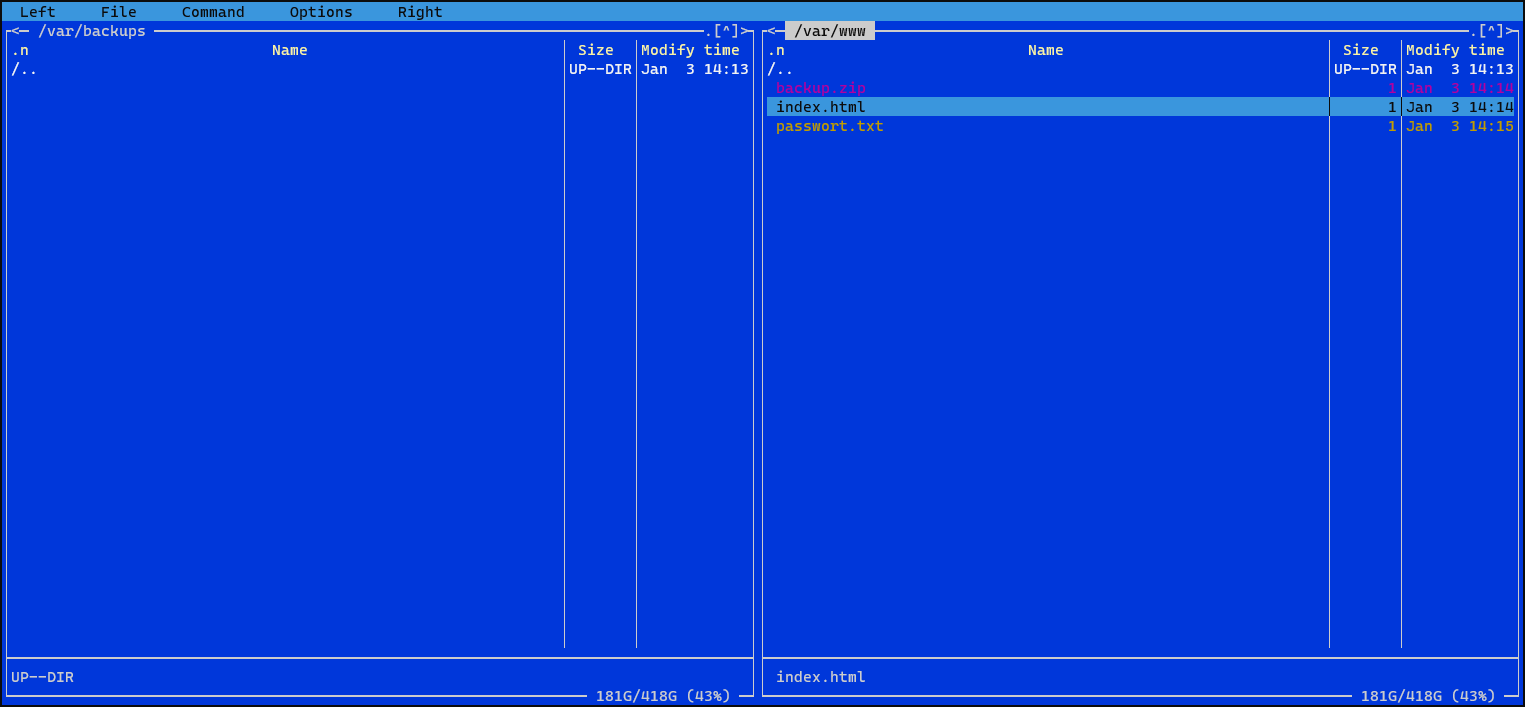1525x707 pixels.
Task: Toggle hidden files dot in right panel header
Action: [x=1473, y=31]
